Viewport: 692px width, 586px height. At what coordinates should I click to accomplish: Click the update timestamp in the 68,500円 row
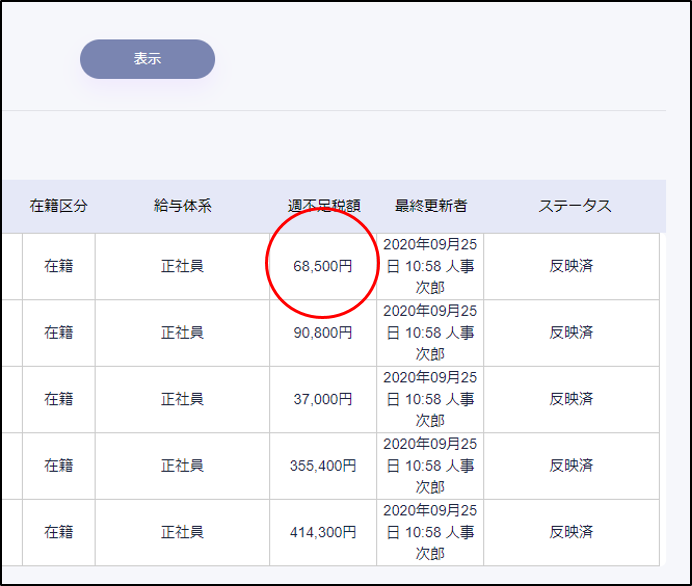coord(430,267)
